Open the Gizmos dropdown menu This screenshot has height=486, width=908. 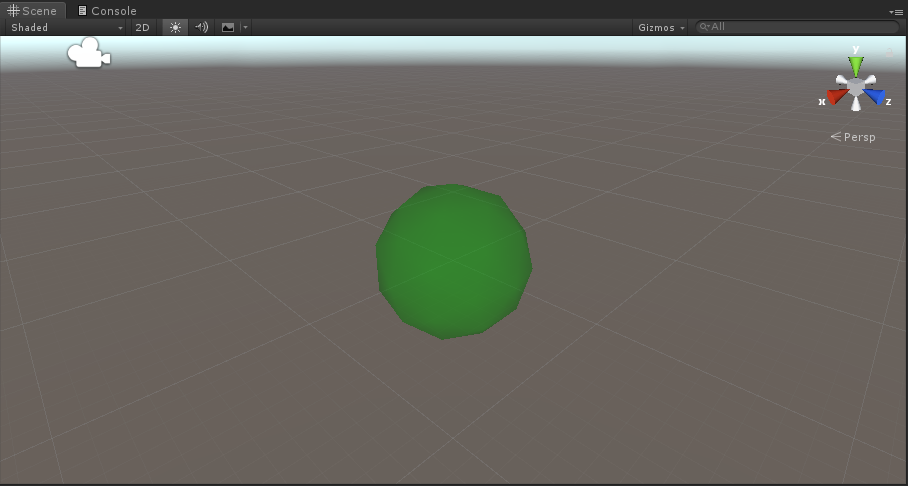coord(661,27)
